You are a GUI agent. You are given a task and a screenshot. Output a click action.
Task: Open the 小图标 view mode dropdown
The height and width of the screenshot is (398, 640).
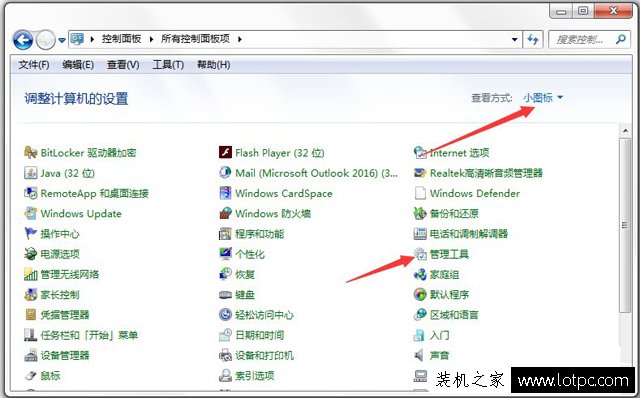coord(543,98)
